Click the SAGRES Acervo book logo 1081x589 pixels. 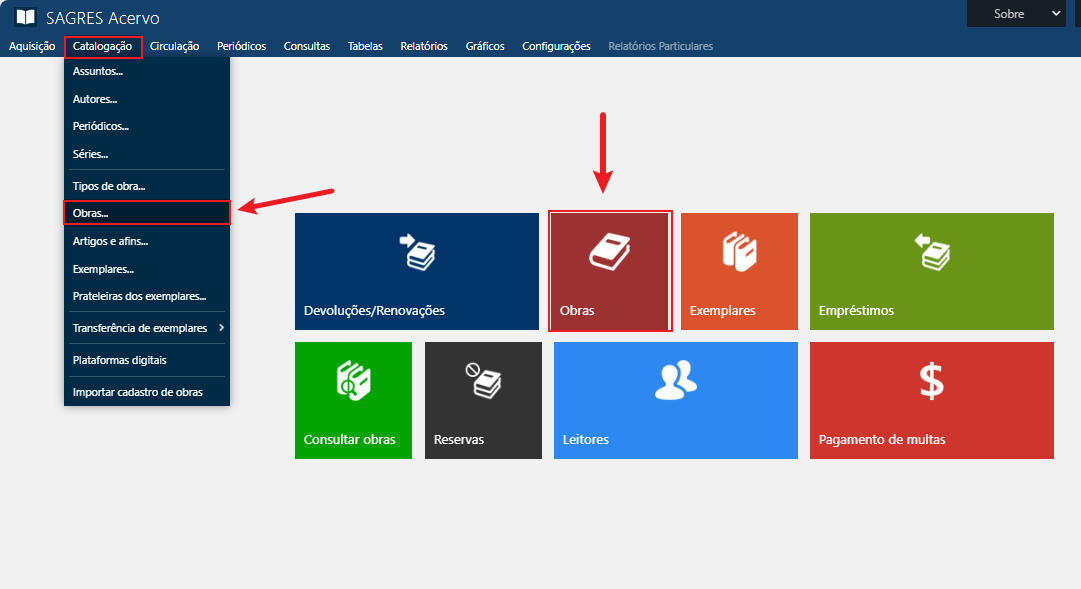[x=26, y=17]
